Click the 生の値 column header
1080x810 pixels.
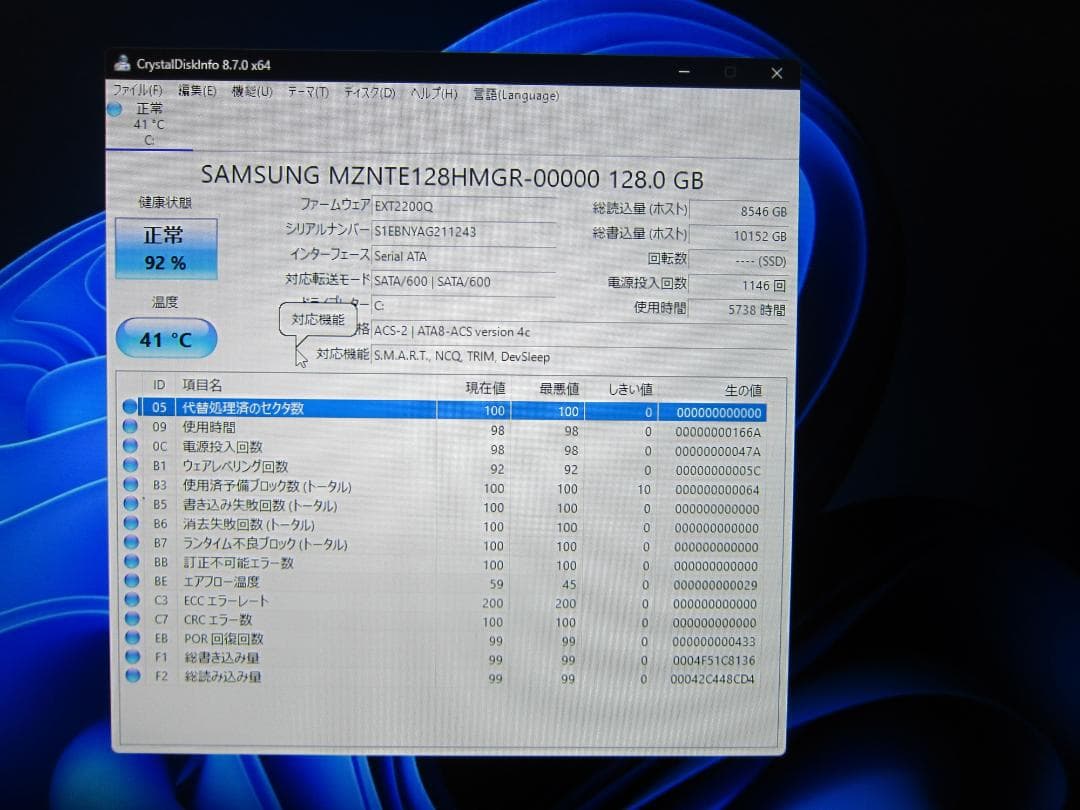tap(743, 391)
